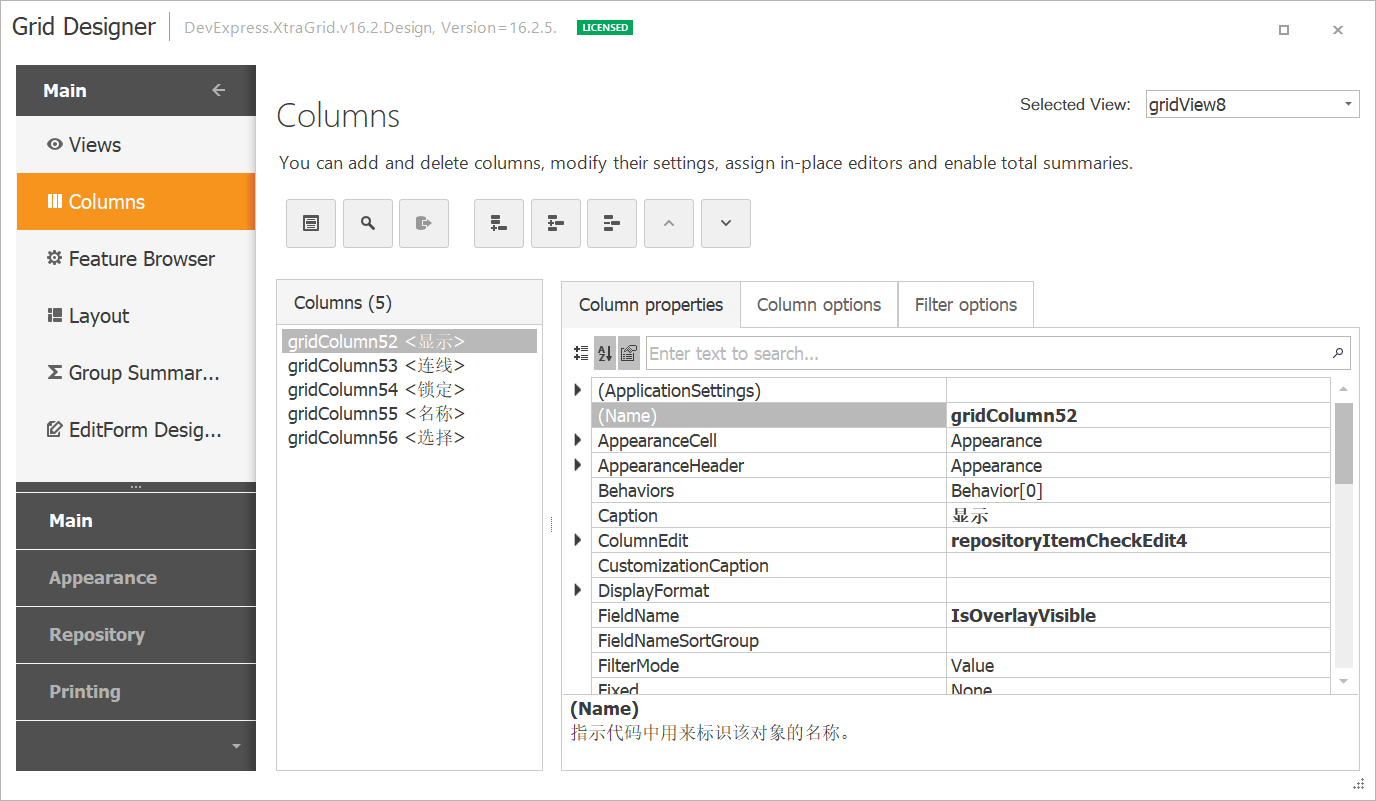Select gridColumn54 in the columns list
Viewport: 1376px width, 801px height.
[409, 389]
